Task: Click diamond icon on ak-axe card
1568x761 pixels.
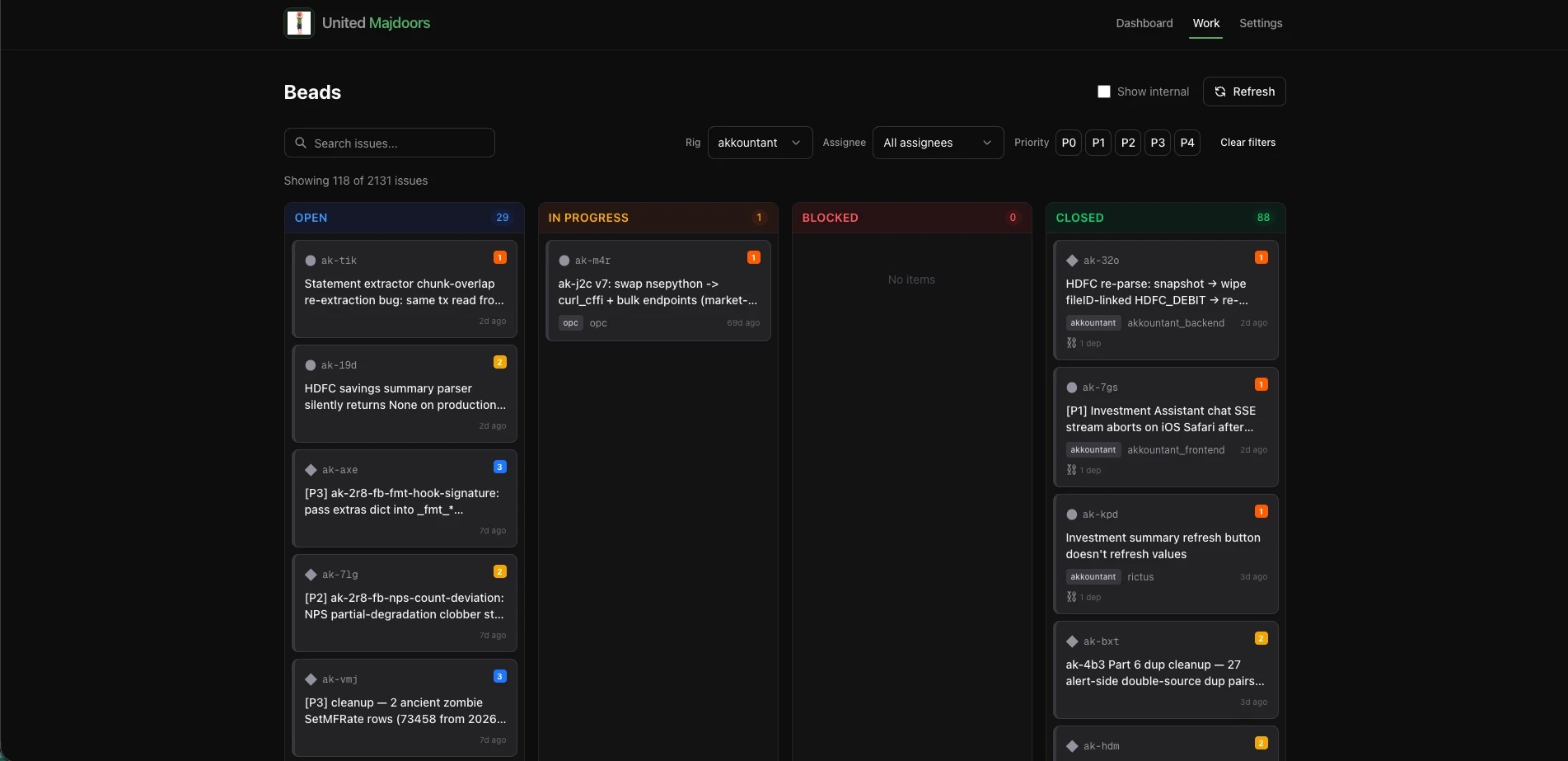Action: 311,470
